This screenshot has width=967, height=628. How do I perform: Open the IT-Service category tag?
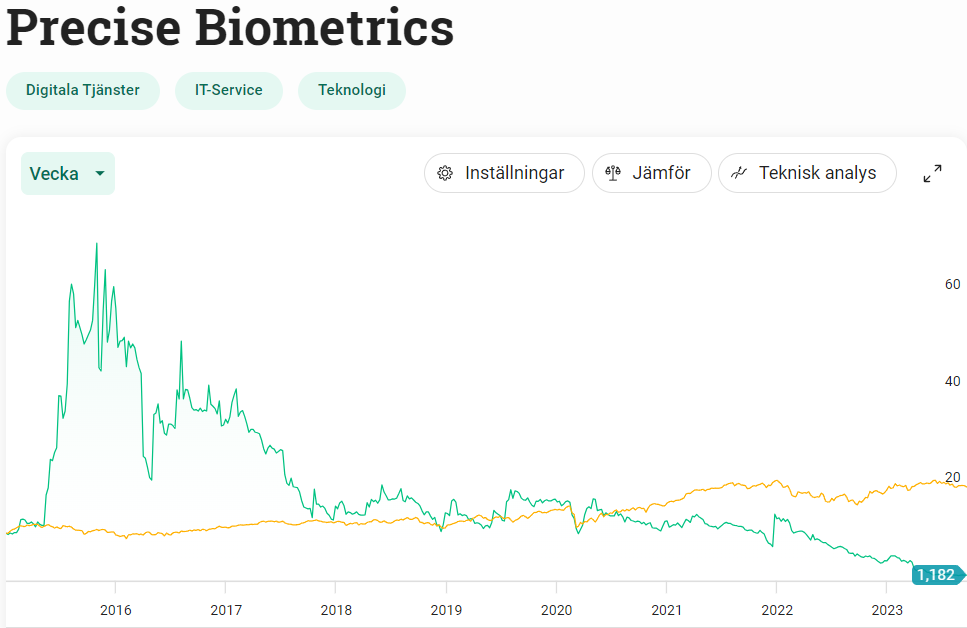pos(229,90)
